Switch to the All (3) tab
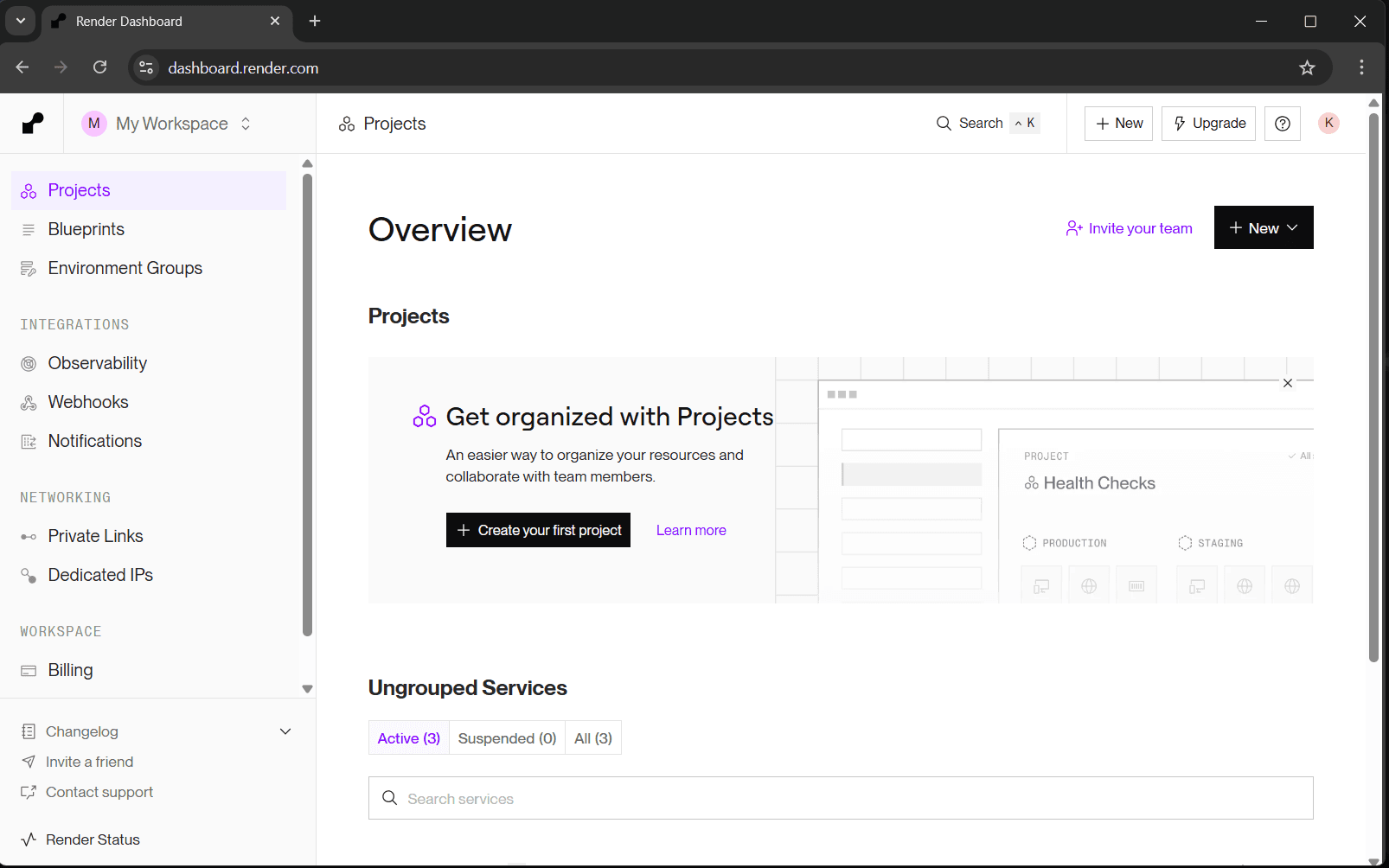This screenshot has height=868, width=1389. point(593,738)
